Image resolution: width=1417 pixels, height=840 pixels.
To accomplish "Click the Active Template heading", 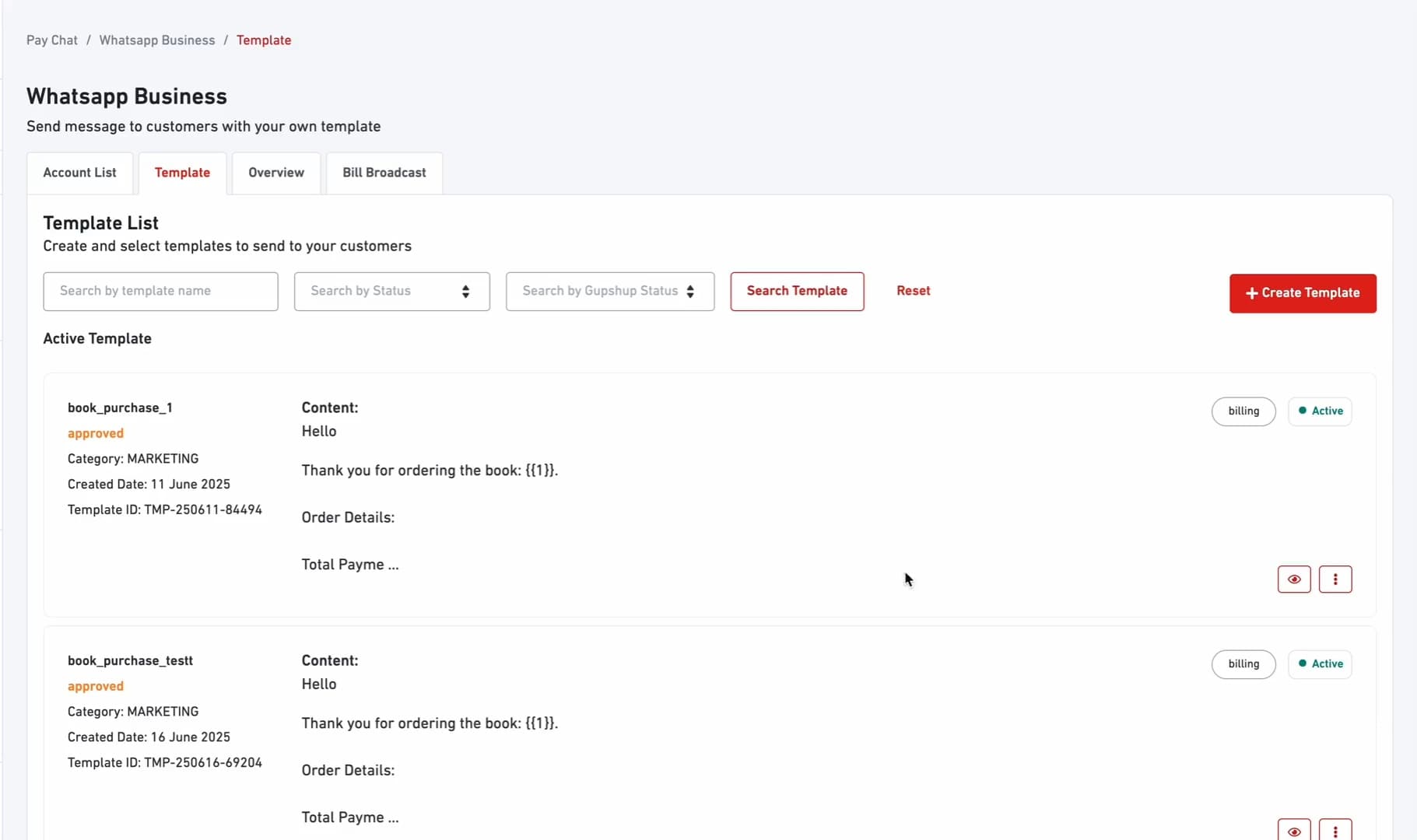I will [97, 338].
